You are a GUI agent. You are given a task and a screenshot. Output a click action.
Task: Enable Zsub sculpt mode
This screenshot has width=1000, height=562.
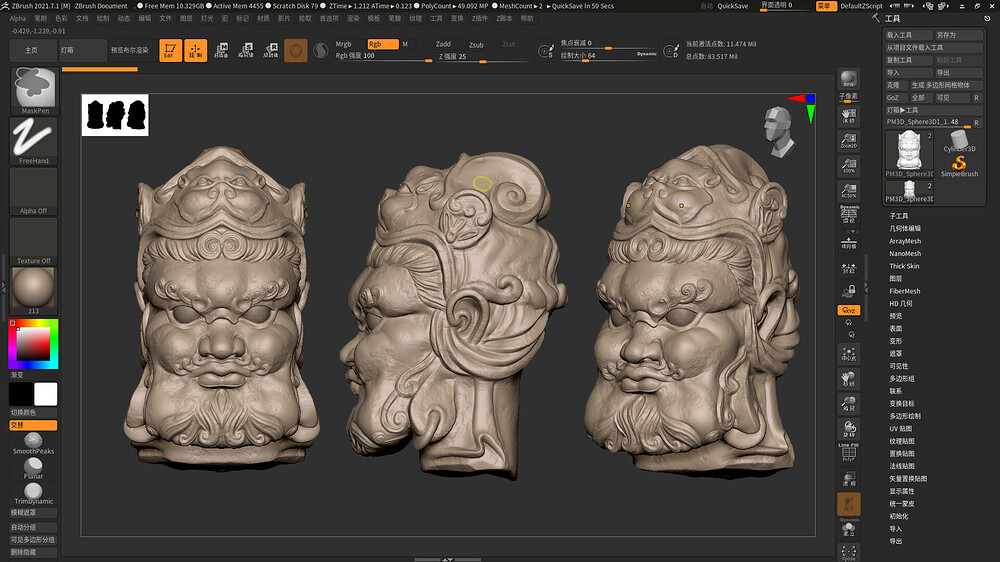click(481, 45)
